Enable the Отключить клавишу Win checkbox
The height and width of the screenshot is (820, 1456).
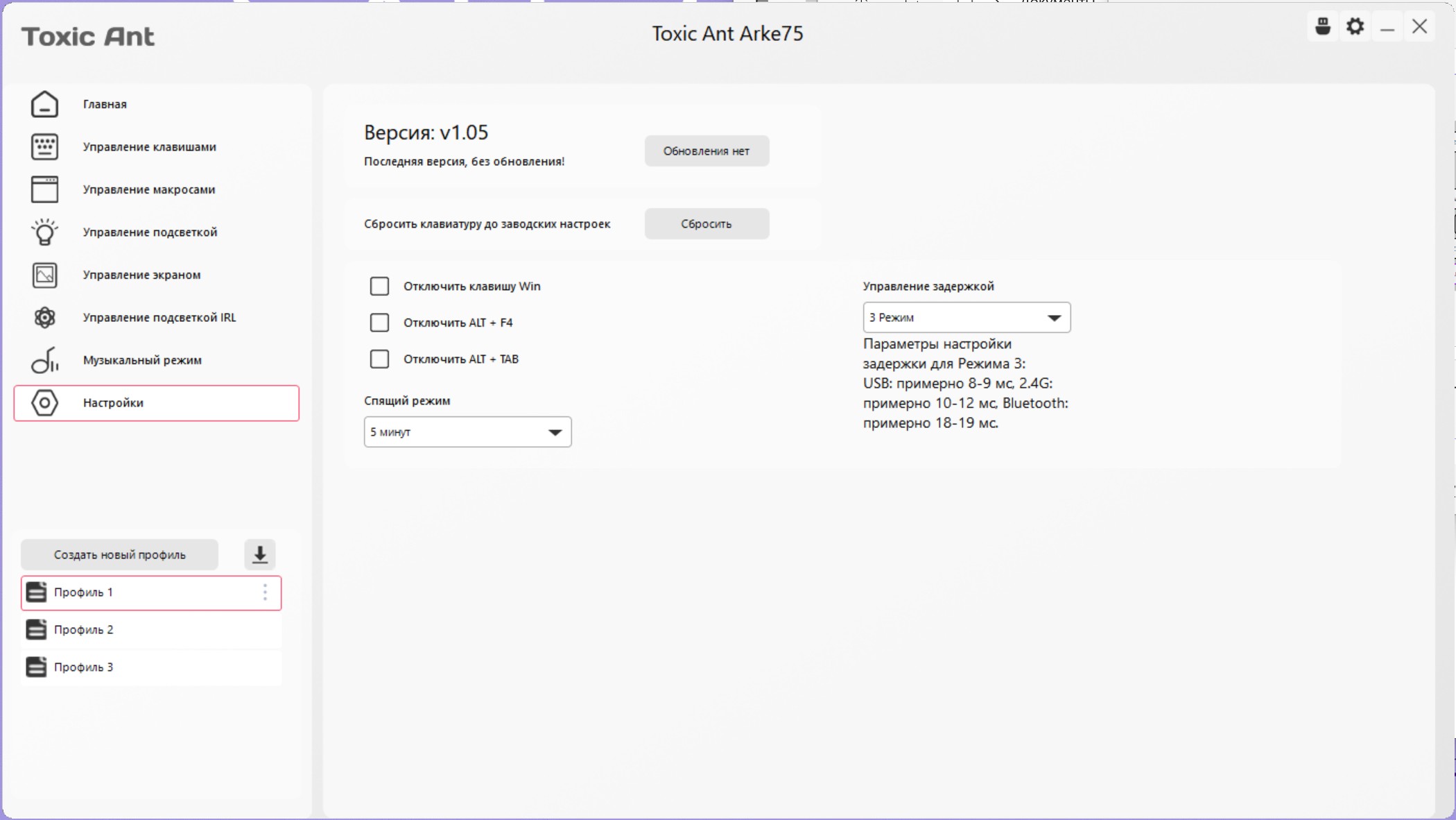click(379, 287)
